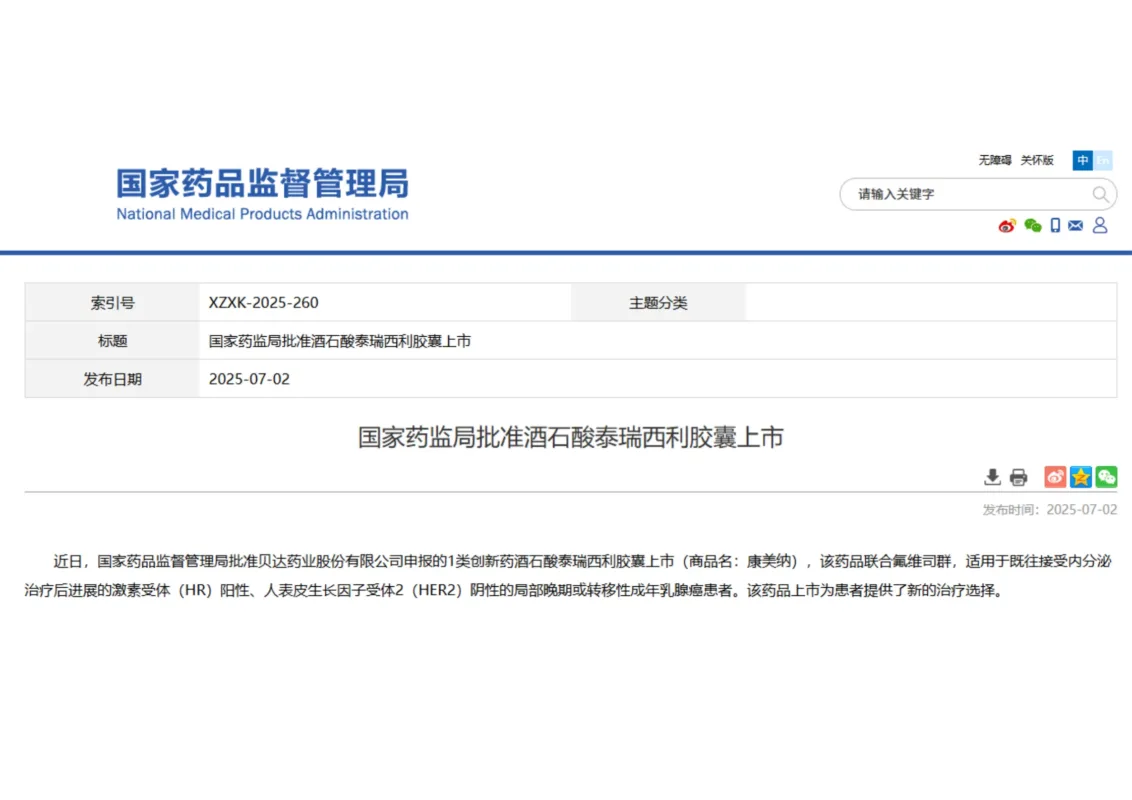Click the mobile phone icon in header
This screenshot has width=1132, height=800.
point(1055,226)
